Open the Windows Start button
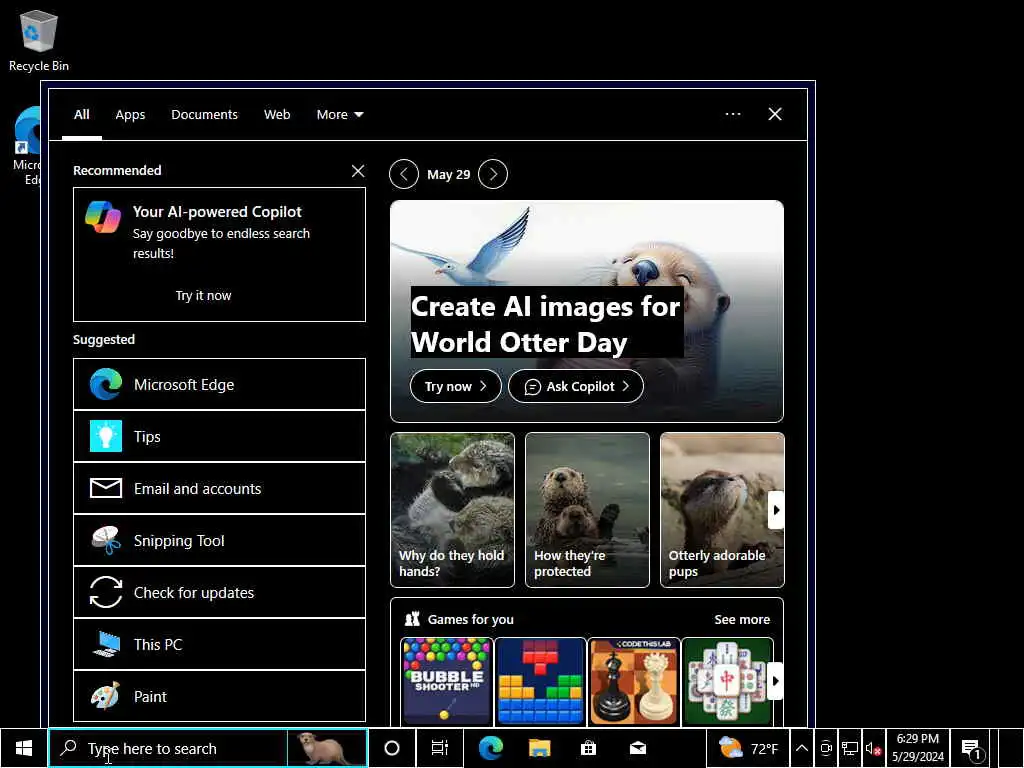Viewport: 1024px width, 768px height. (x=24, y=748)
